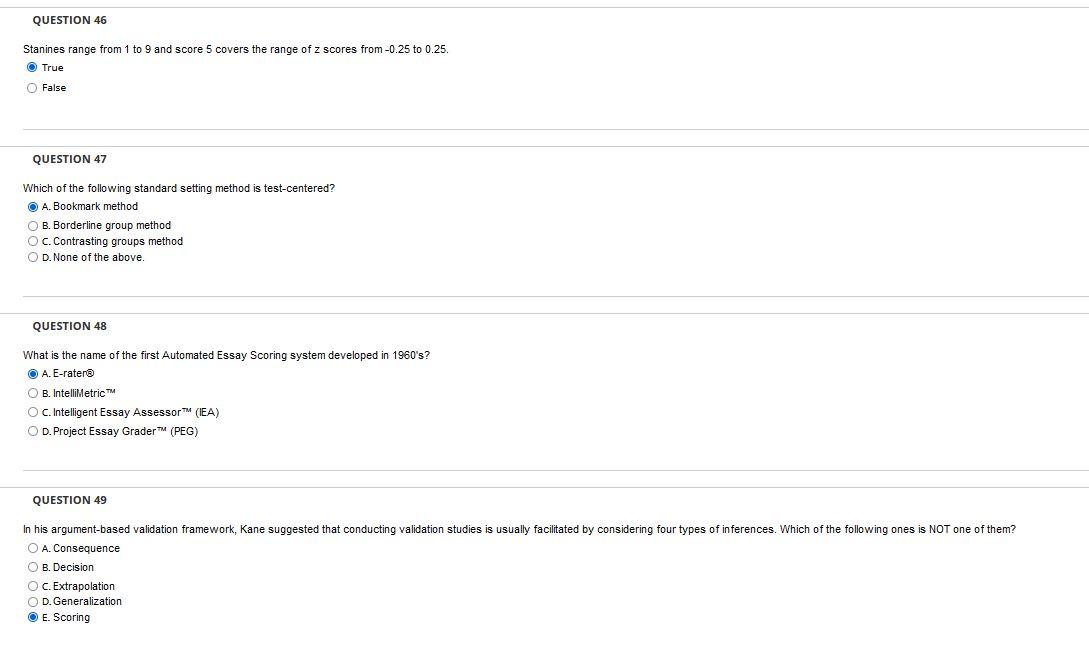Pick C. Contrasting groups method
The width and height of the screenshot is (1089, 648).
tap(33, 241)
